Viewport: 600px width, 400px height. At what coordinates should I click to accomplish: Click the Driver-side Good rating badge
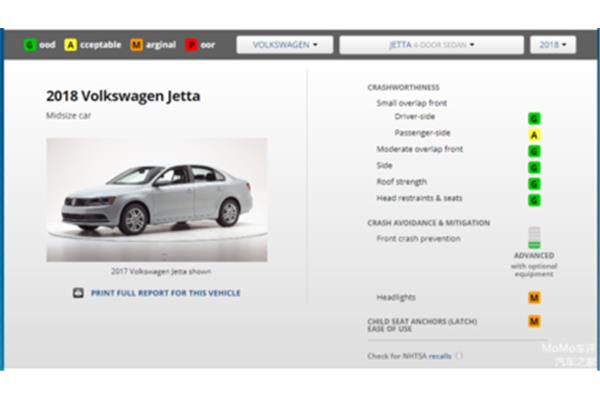click(x=534, y=118)
